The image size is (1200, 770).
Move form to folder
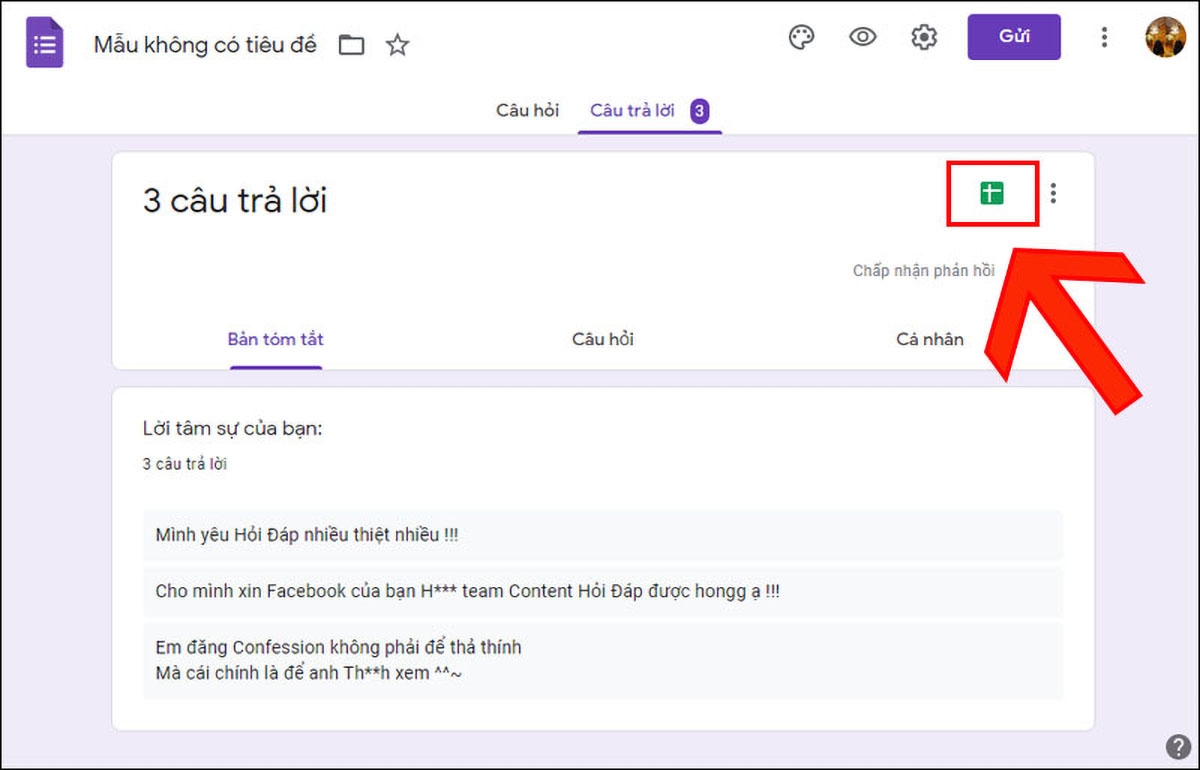point(350,44)
